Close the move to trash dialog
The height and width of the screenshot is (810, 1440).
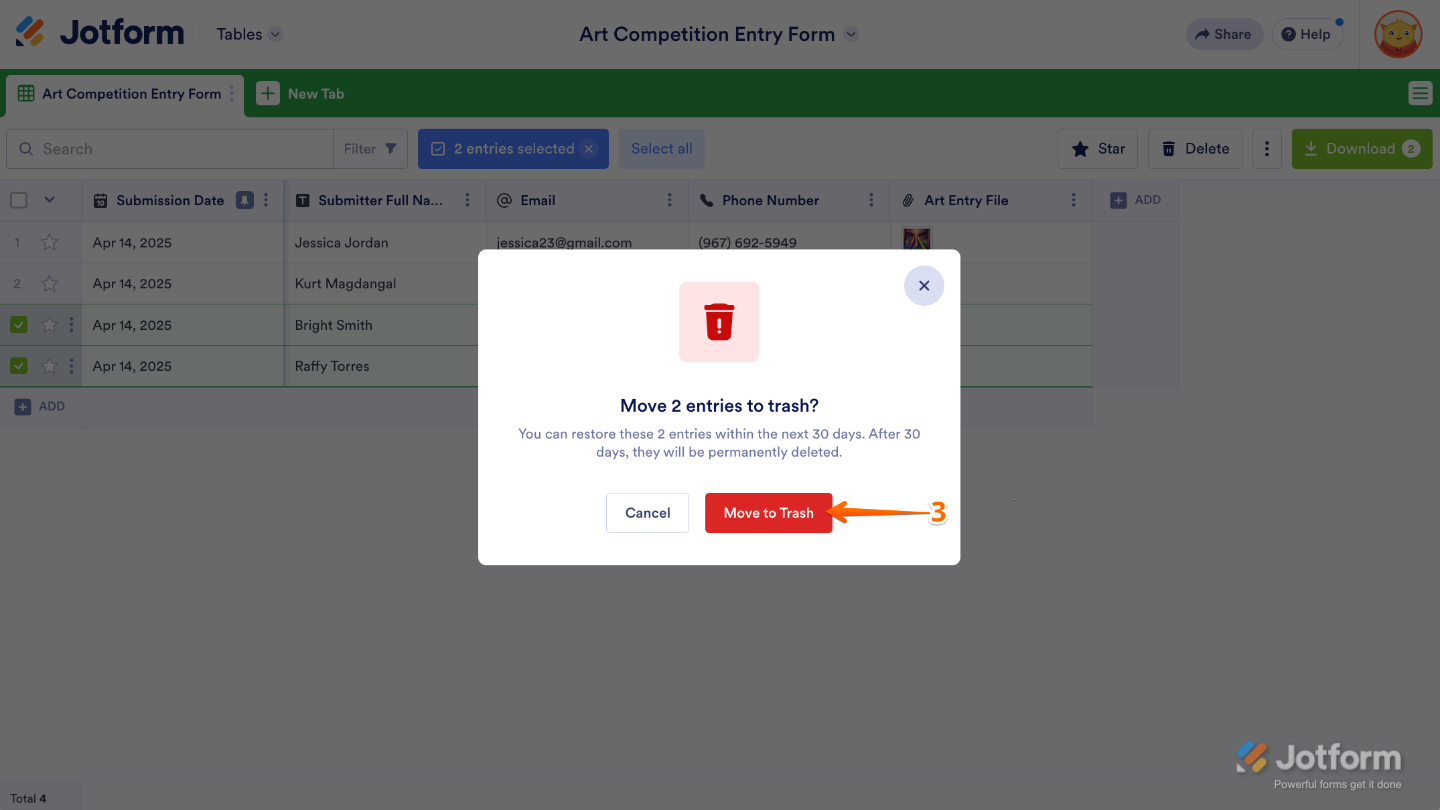pos(924,286)
